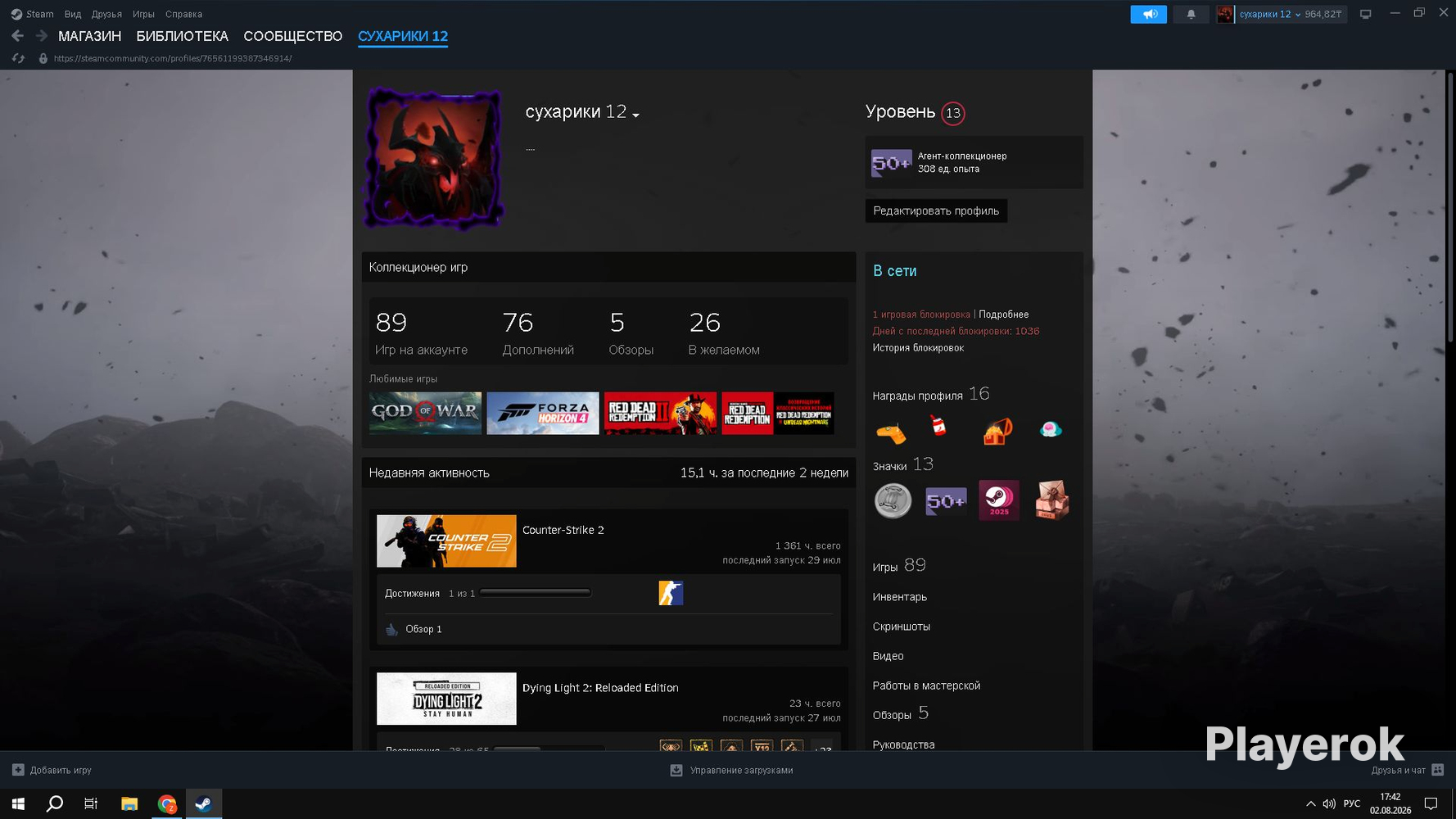This screenshot has width=1456, height=819.
Task: Go forward using the forward arrow
Action: pos(42,36)
